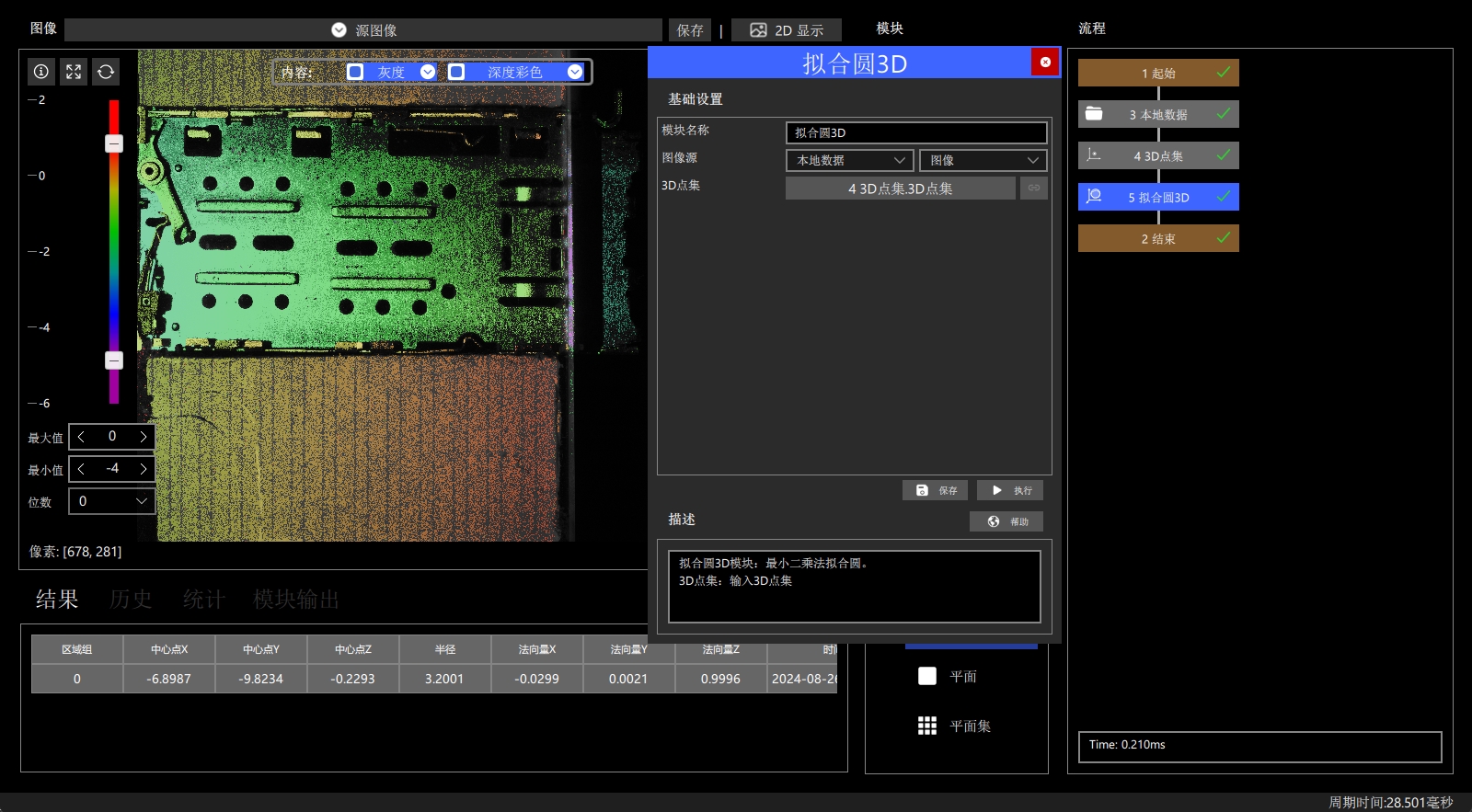Click the 模块名称 text field
This screenshot has height=812, width=1472.
point(916,132)
